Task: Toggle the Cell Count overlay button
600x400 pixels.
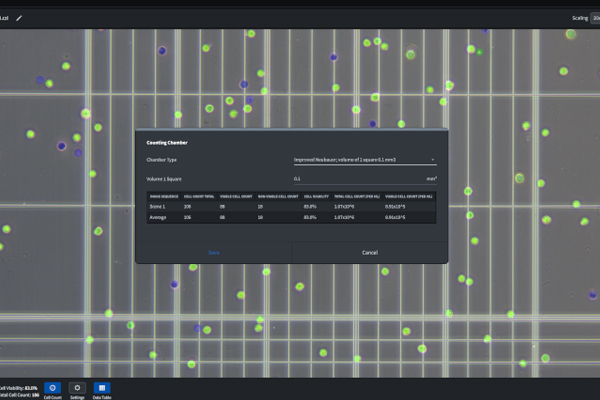Action: [53, 388]
